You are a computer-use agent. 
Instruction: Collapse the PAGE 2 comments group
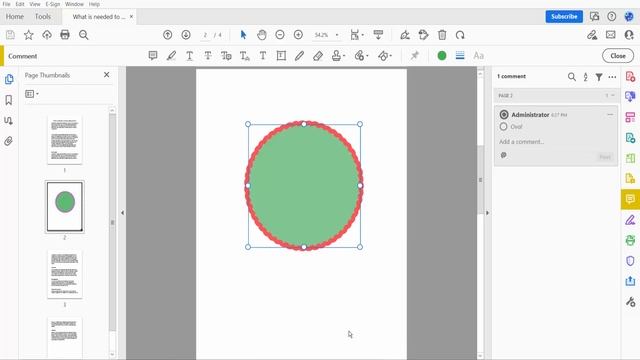(x=613, y=95)
